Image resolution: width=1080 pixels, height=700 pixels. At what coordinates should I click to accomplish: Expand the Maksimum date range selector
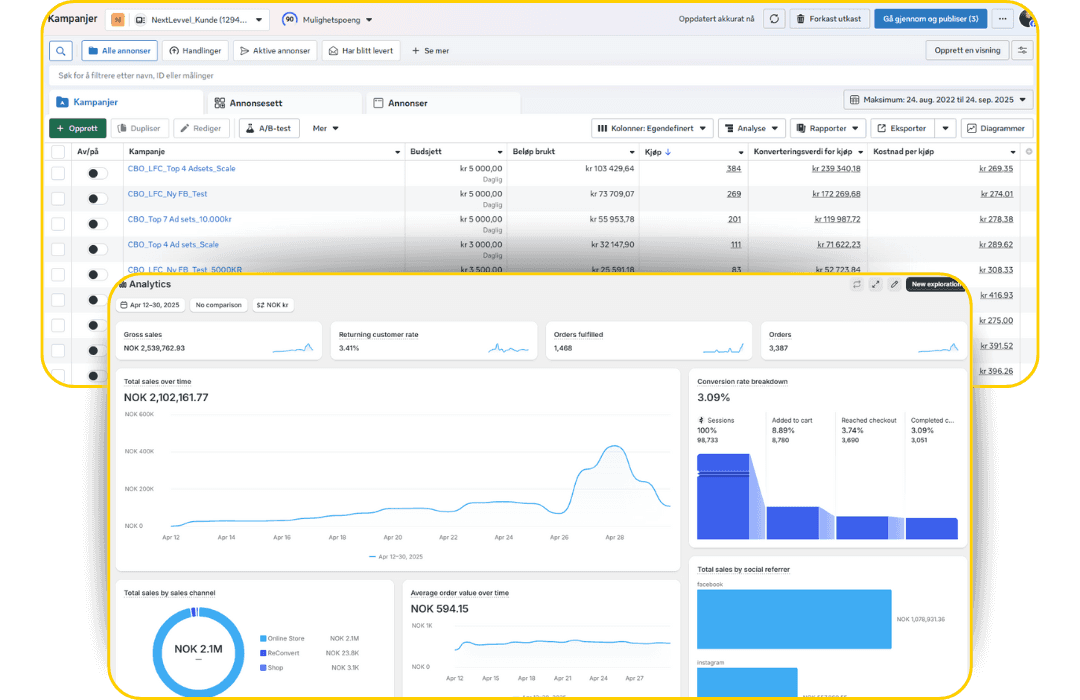[938, 100]
